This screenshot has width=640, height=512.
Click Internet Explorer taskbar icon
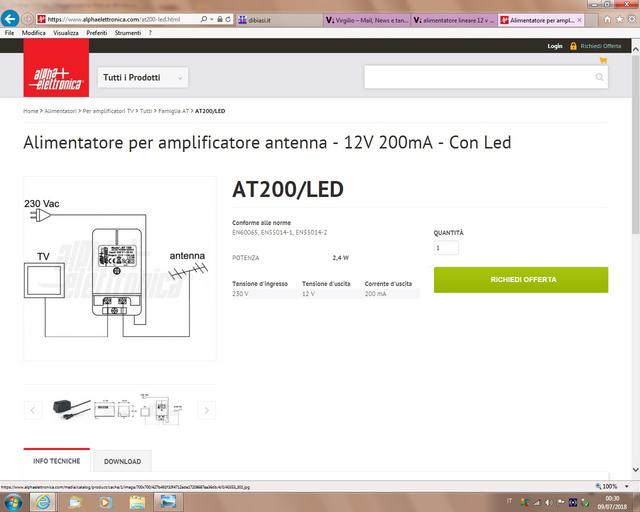tap(42, 502)
